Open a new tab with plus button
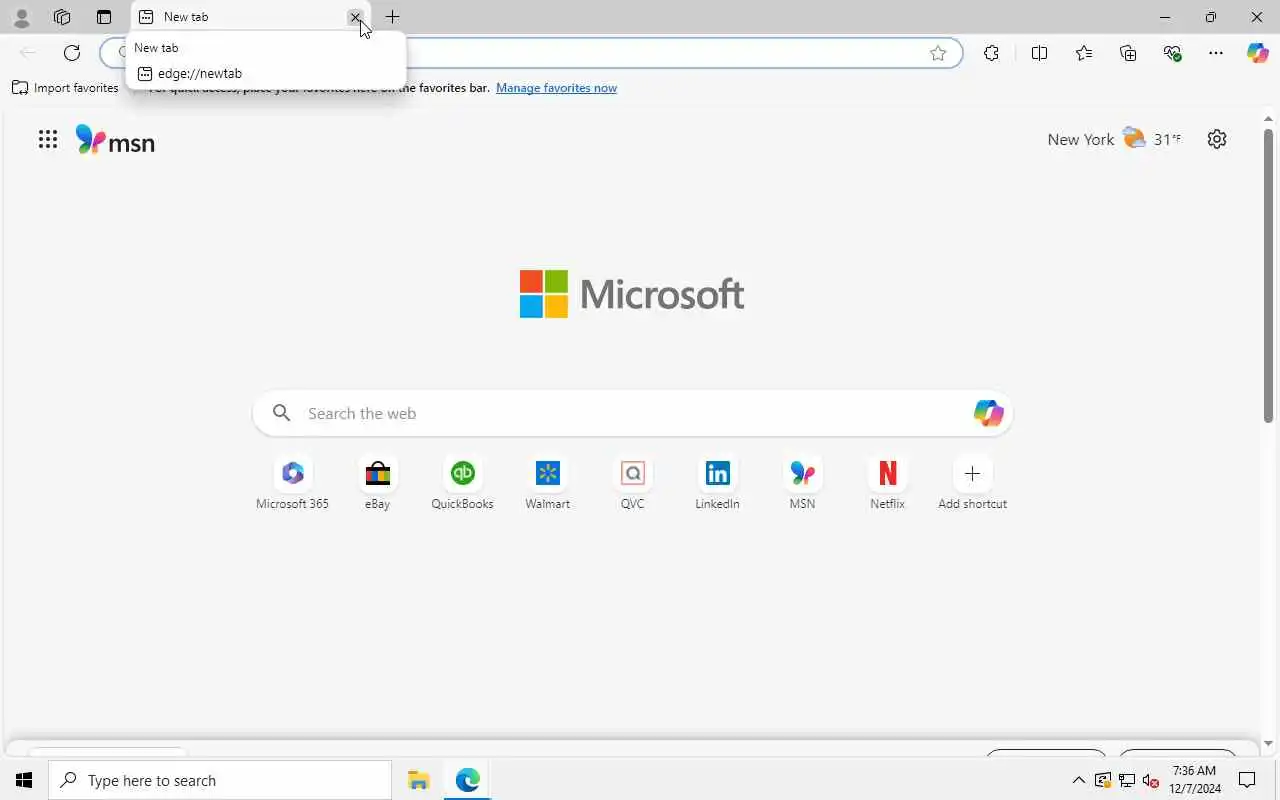The image size is (1280, 800). tap(393, 17)
